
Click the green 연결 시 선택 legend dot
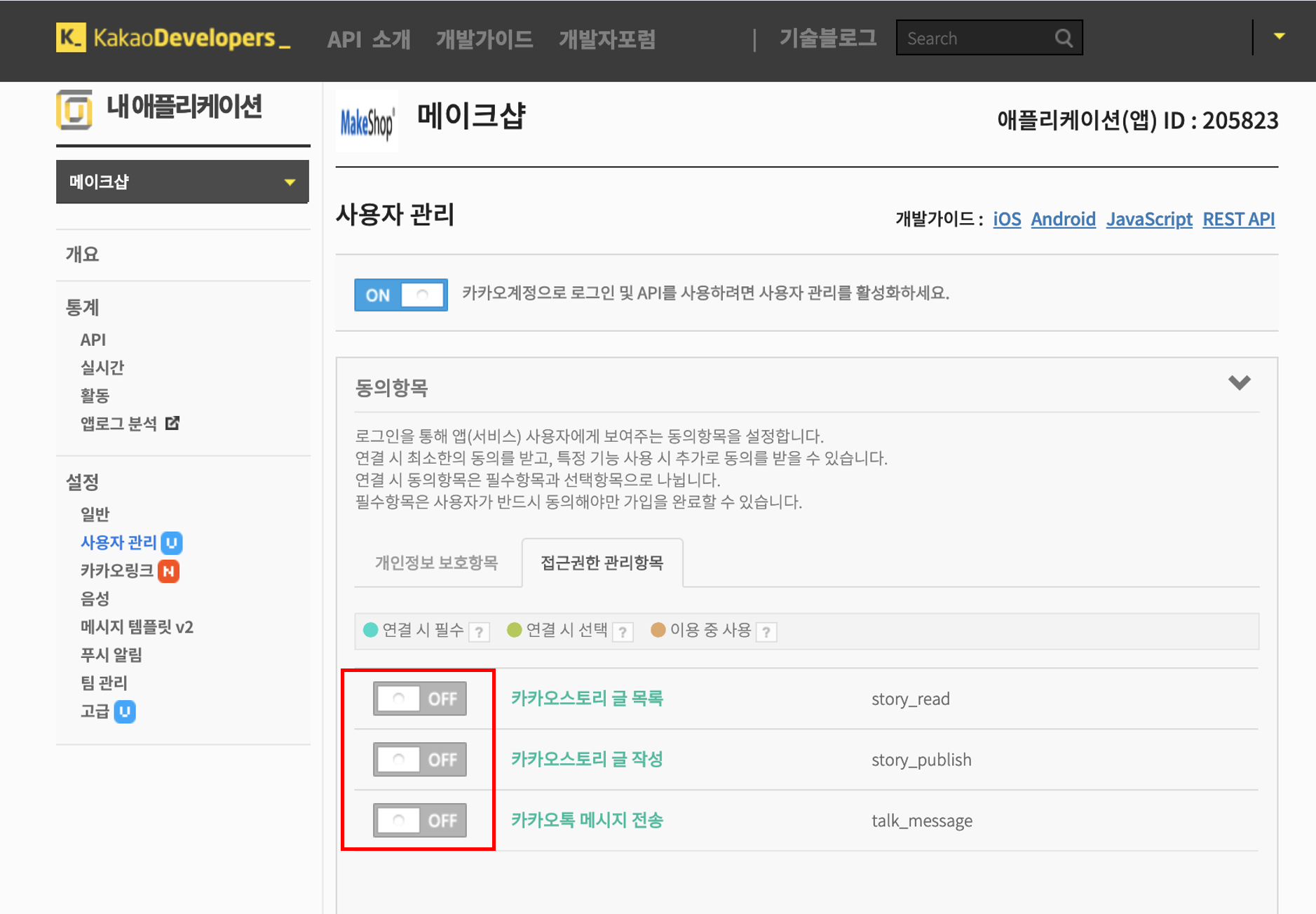(515, 630)
